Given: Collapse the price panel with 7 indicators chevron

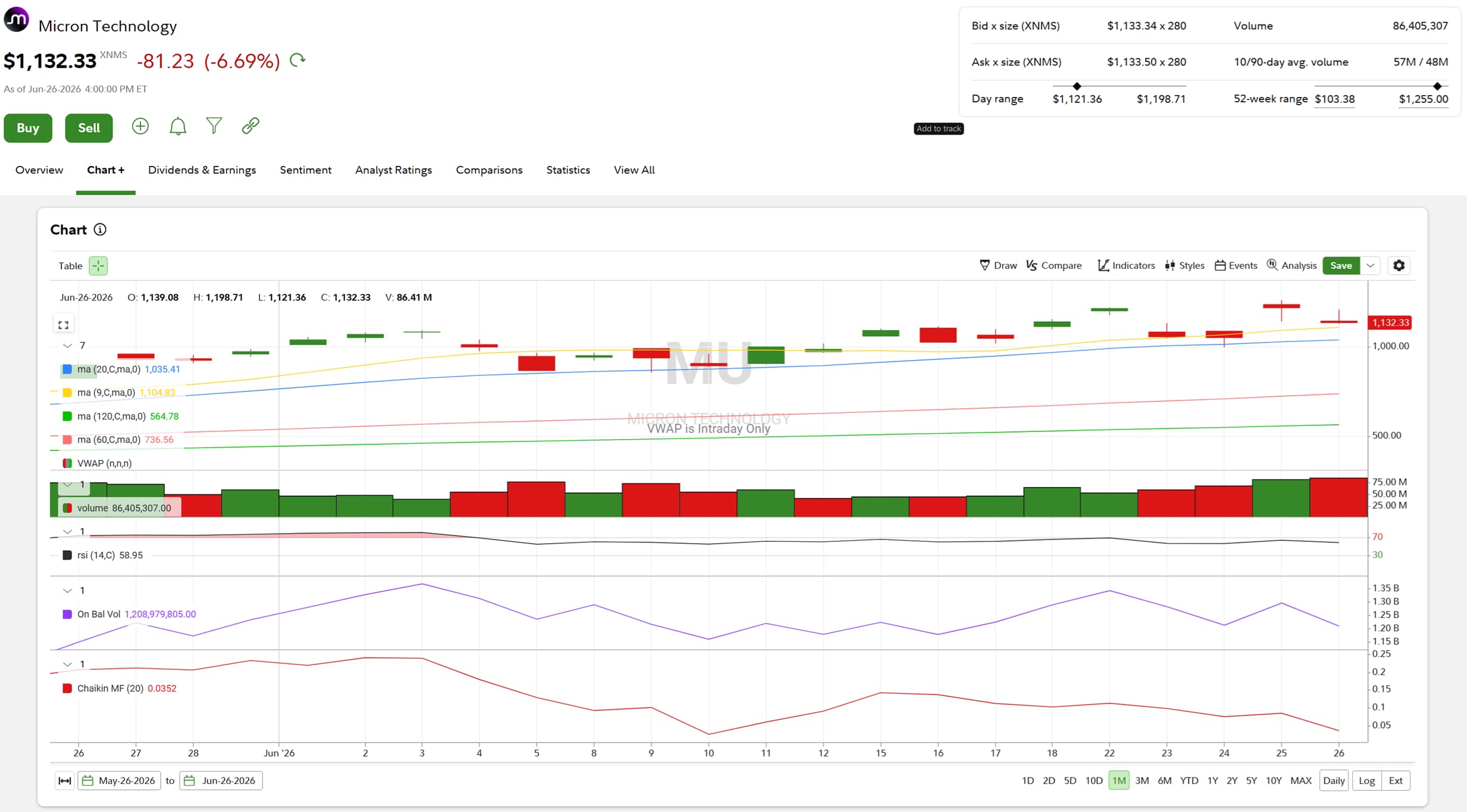Looking at the screenshot, I should click(67, 346).
